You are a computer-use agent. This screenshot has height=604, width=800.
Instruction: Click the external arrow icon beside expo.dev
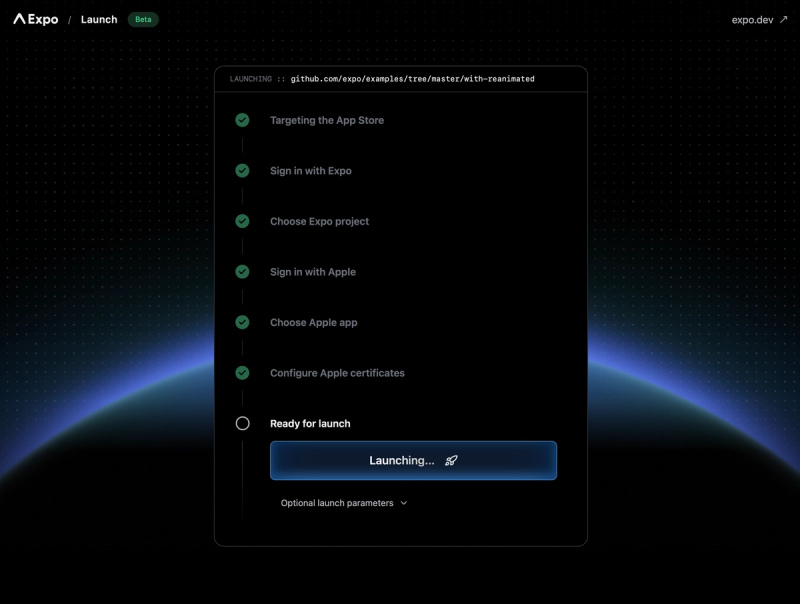[784, 19]
